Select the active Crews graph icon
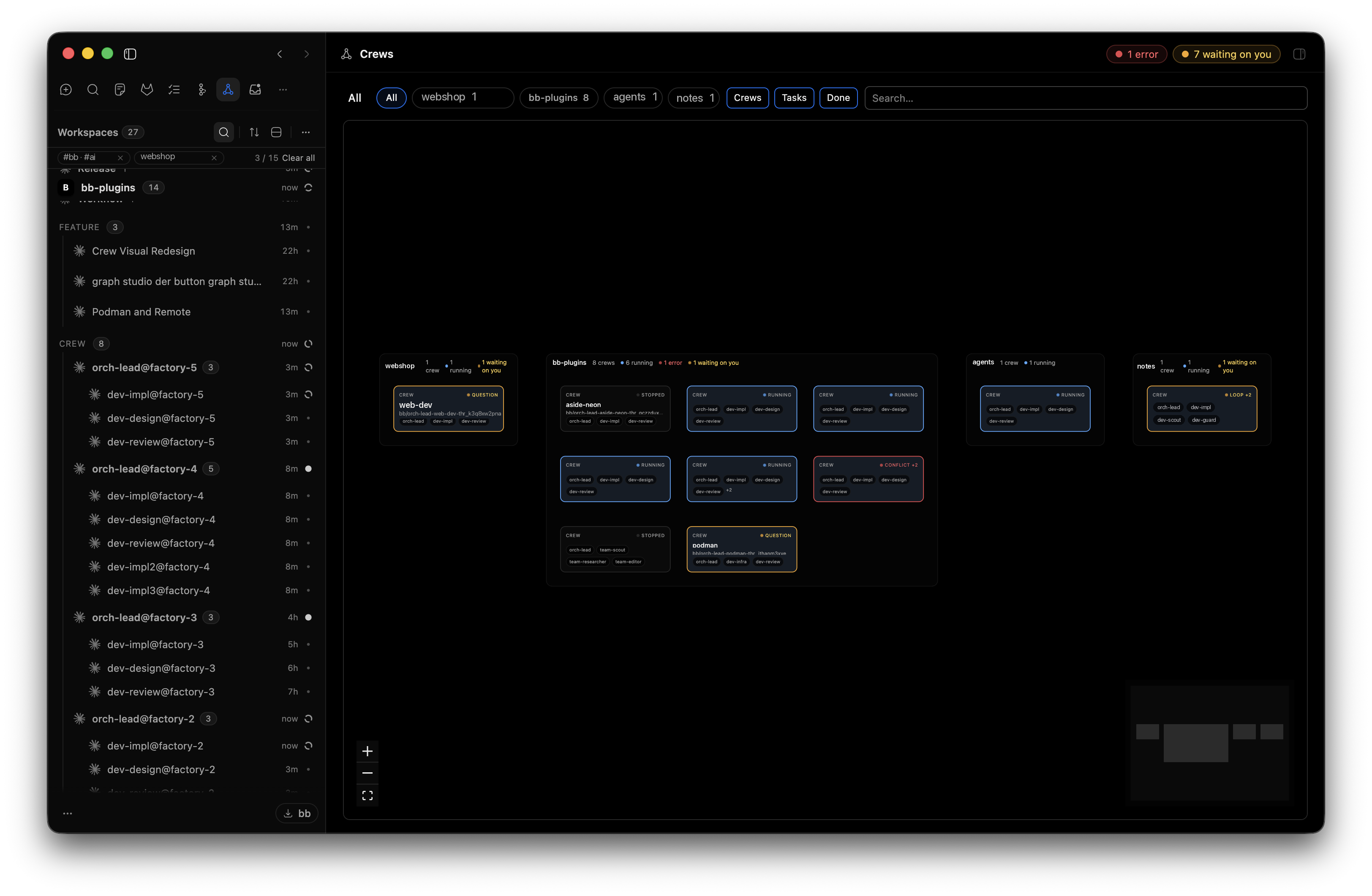Screen dimensions: 1372x896 point(228,90)
